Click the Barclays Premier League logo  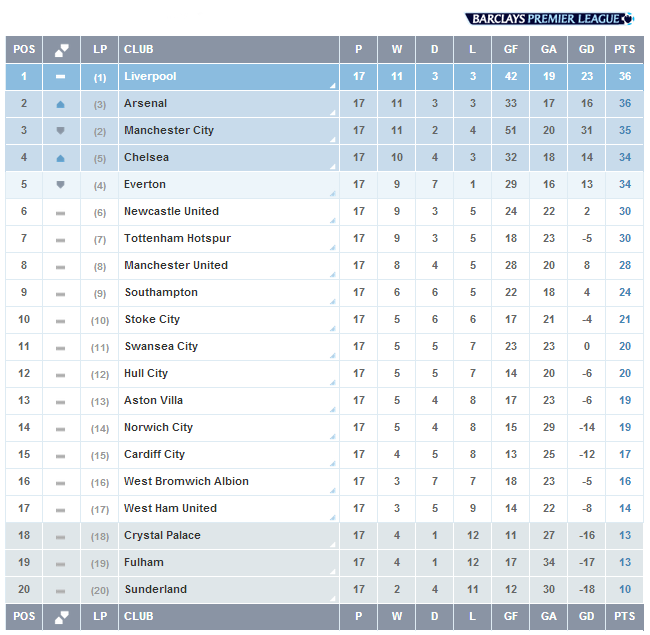click(549, 18)
